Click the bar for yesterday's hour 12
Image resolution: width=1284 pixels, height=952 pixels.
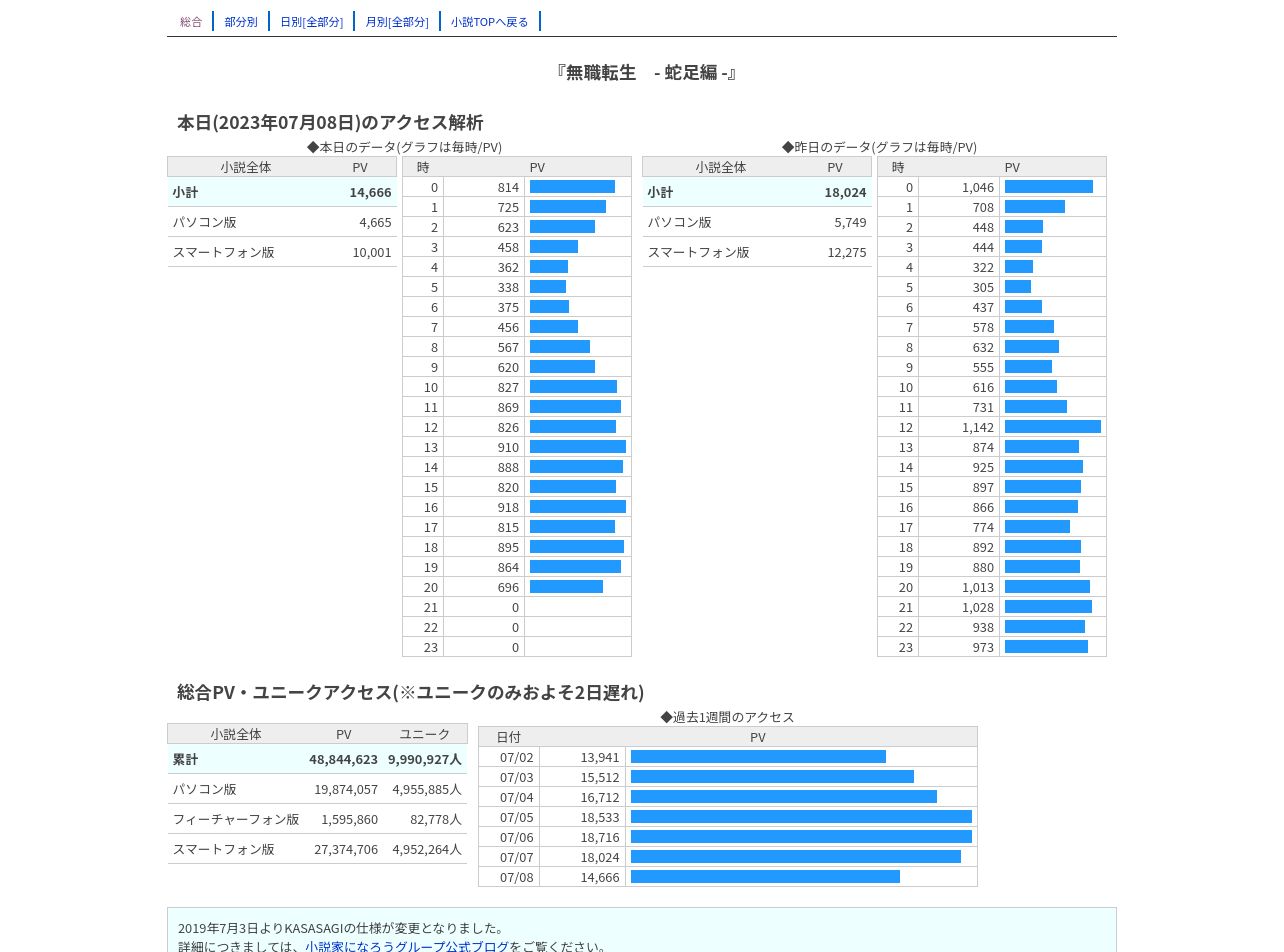click(1053, 427)
